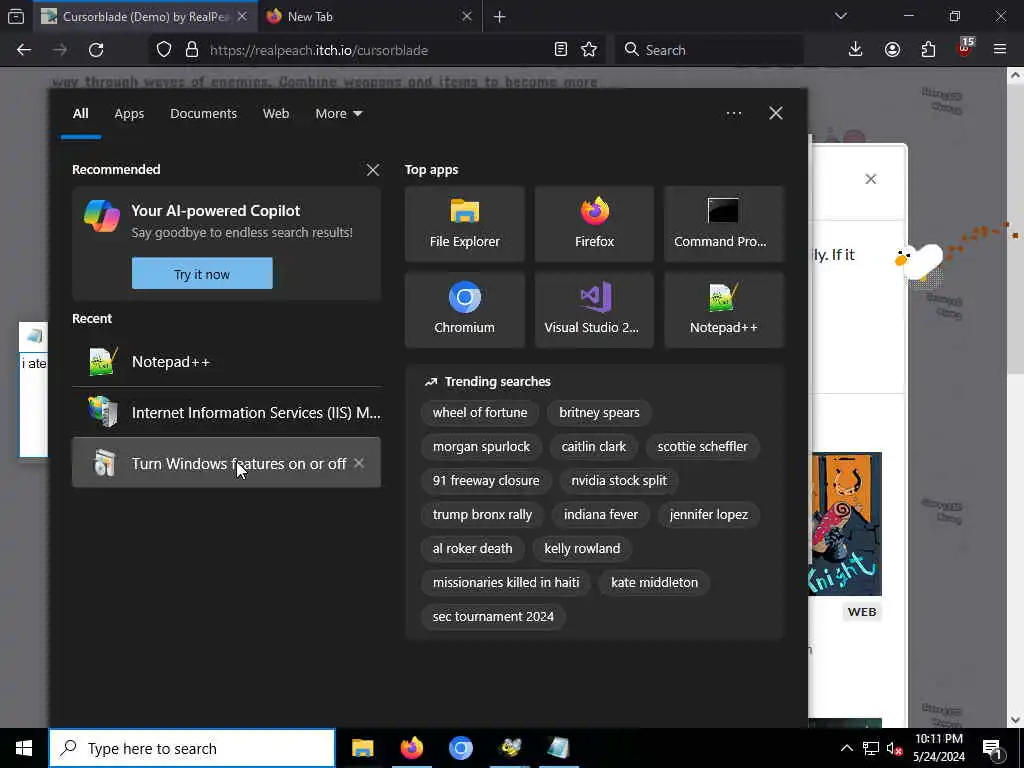Click the Copilot logo icon
Screen dimensions: 1024x768
102,216
